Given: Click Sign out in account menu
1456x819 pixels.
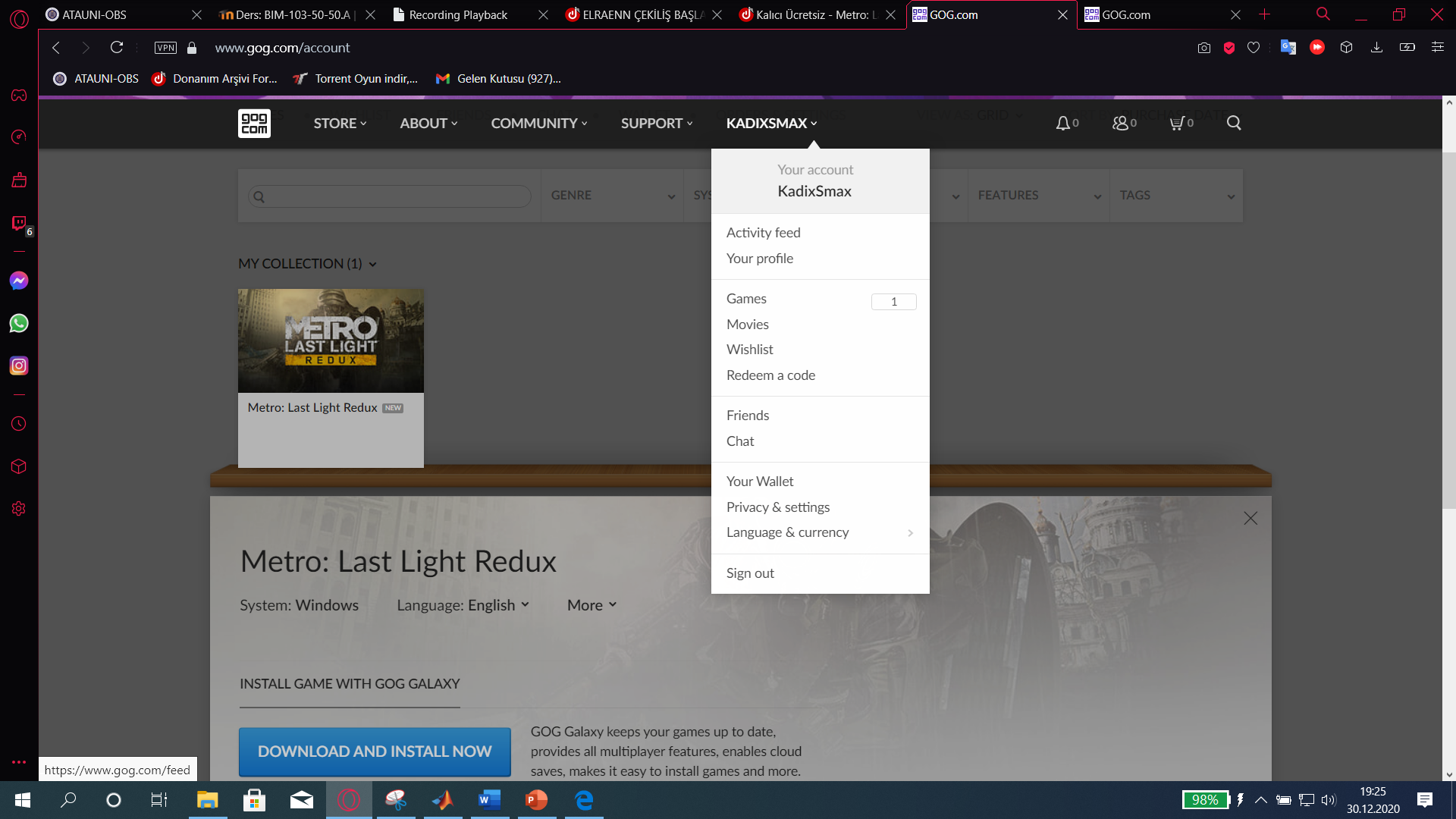Looking at the screenshot, I should tap(750, 573).
